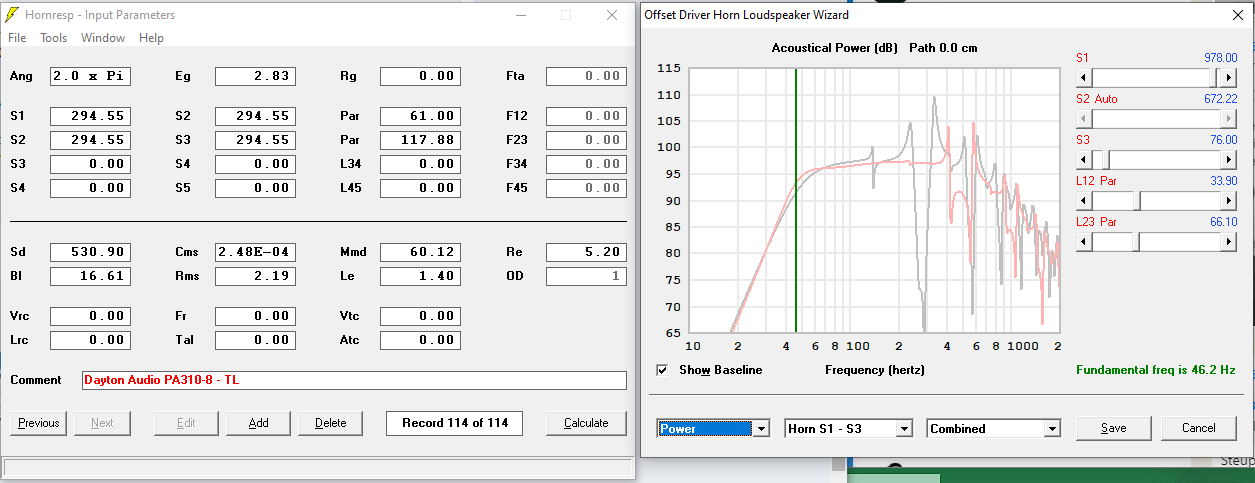Toggle the Show Baseline checkbox
1255x483 pixels.
pos(662,370)
